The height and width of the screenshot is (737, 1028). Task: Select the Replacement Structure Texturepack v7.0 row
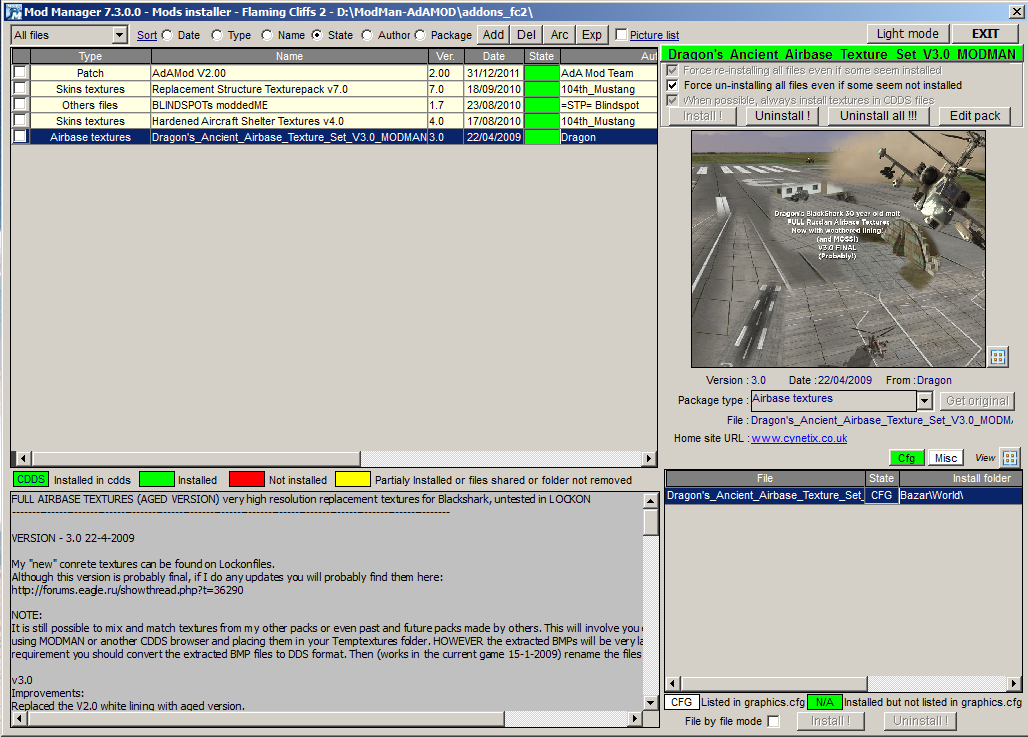point(335,89)
